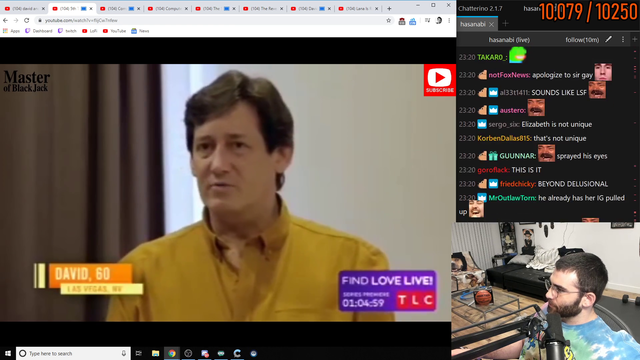Switch to the 'Computi...' YouTube tab

point(167,9)
